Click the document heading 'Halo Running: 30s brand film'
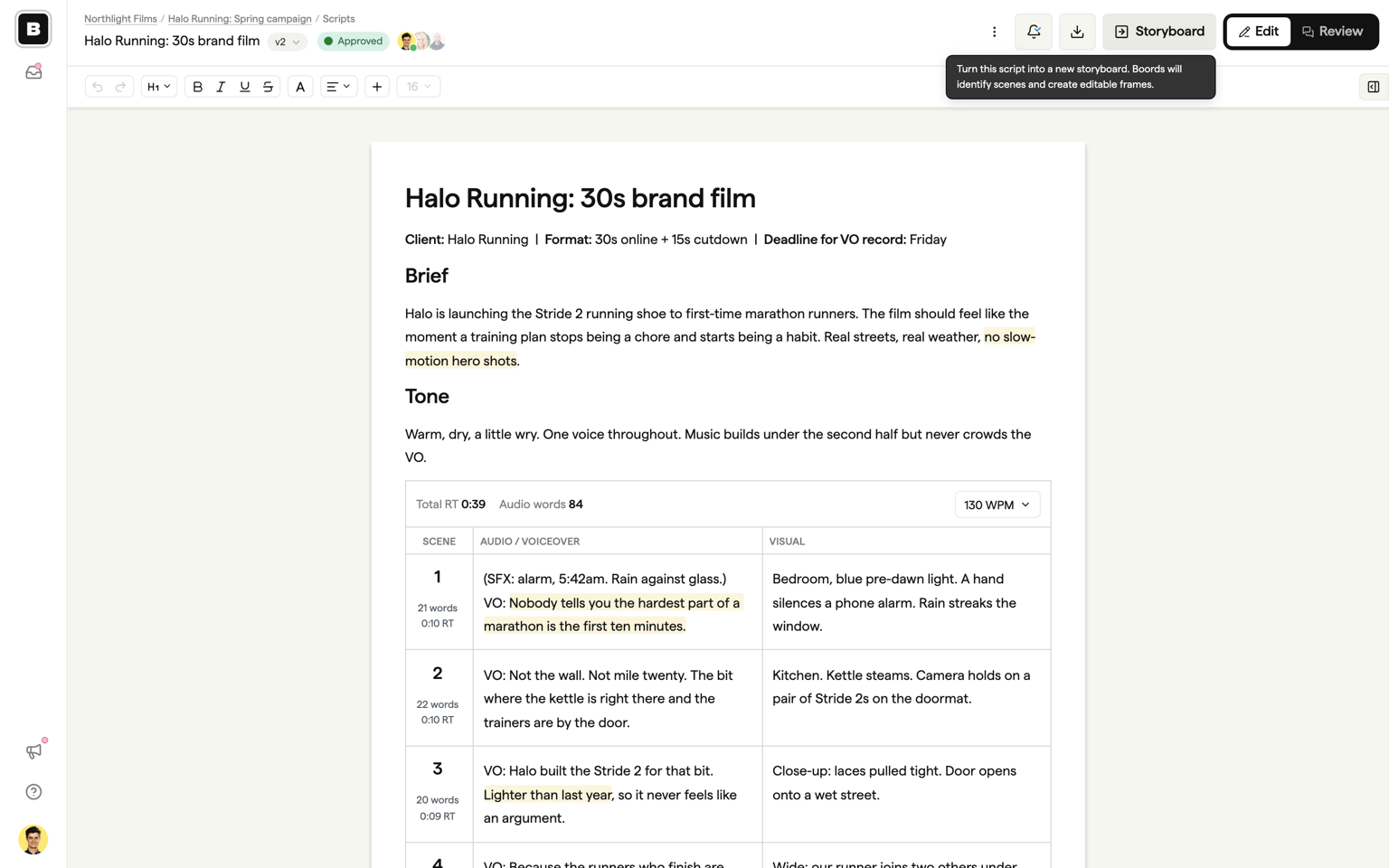This screenshot has height=868, width=1389. [x=580, y=198]
